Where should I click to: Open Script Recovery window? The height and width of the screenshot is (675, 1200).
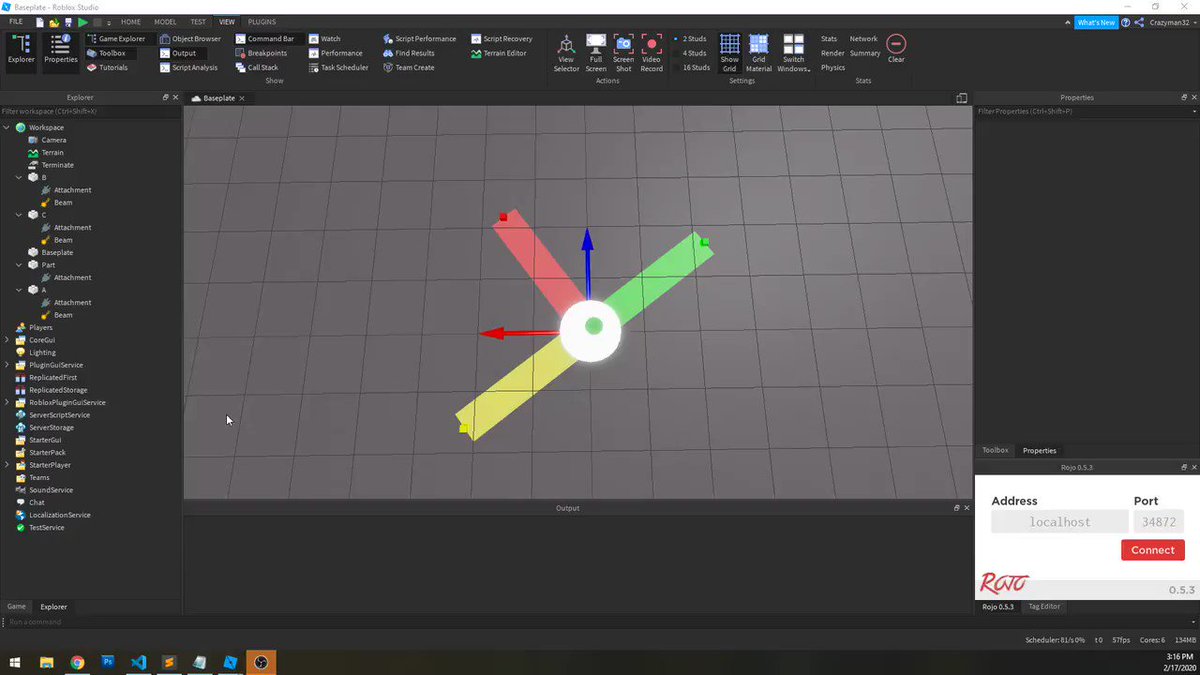click(501, 39)
